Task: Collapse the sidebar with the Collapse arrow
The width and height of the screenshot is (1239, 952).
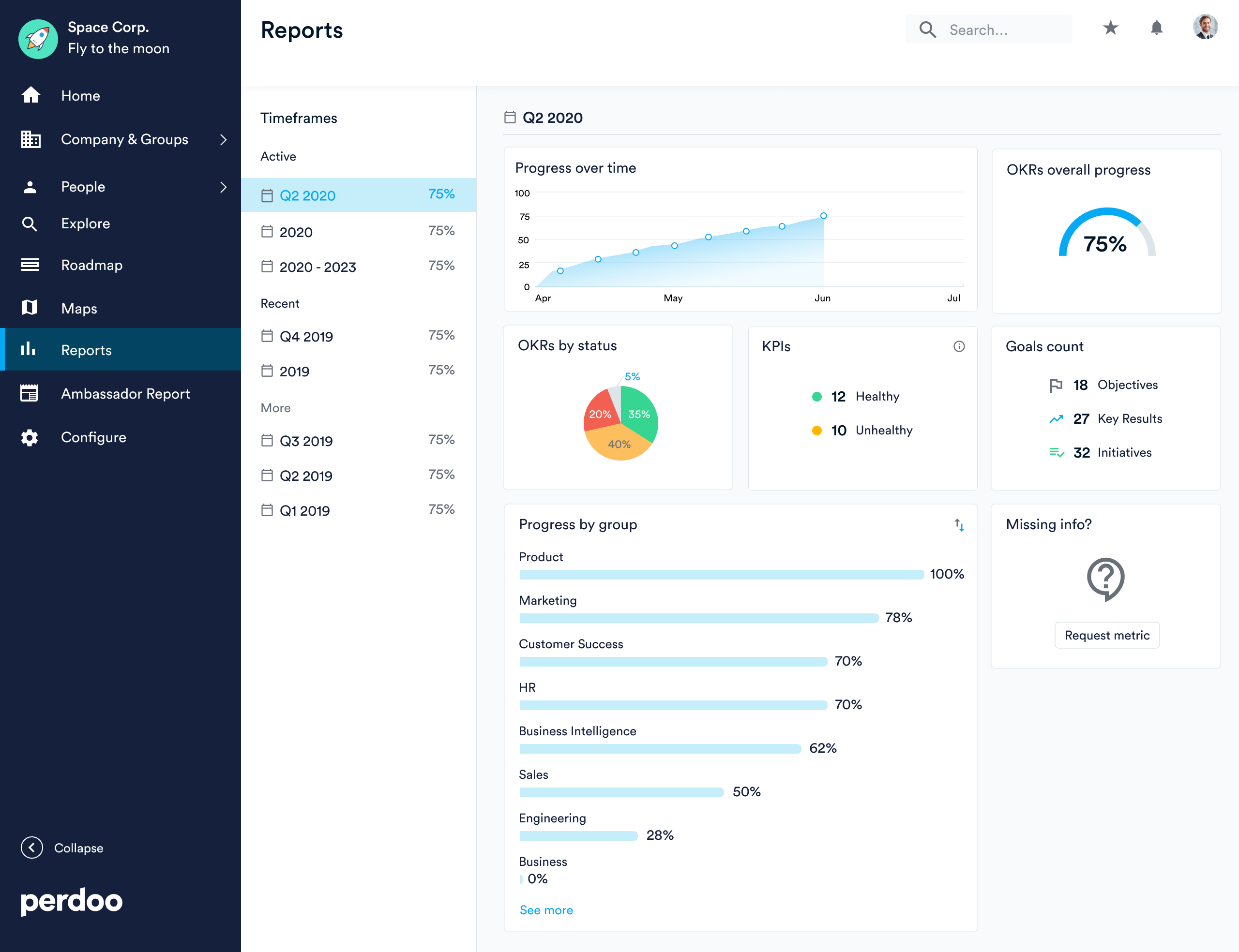Action: pos(32,847)
